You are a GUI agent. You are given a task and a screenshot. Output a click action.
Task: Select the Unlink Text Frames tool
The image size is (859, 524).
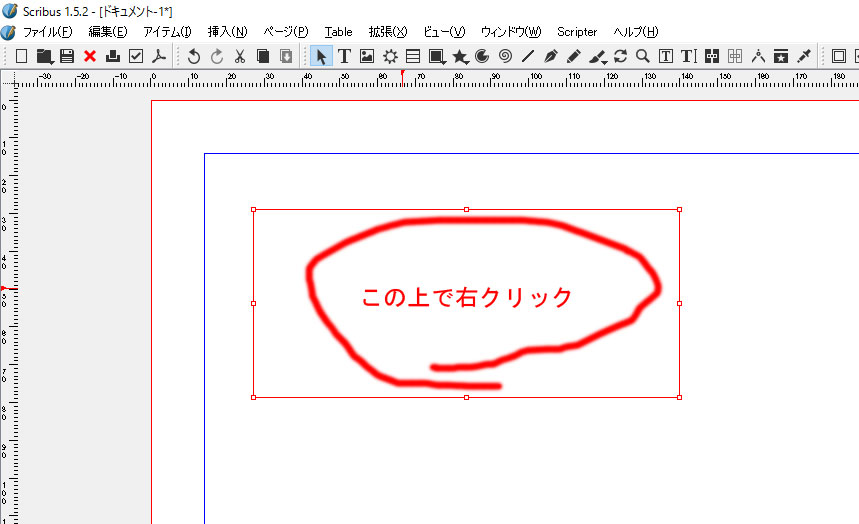[735, 56]
